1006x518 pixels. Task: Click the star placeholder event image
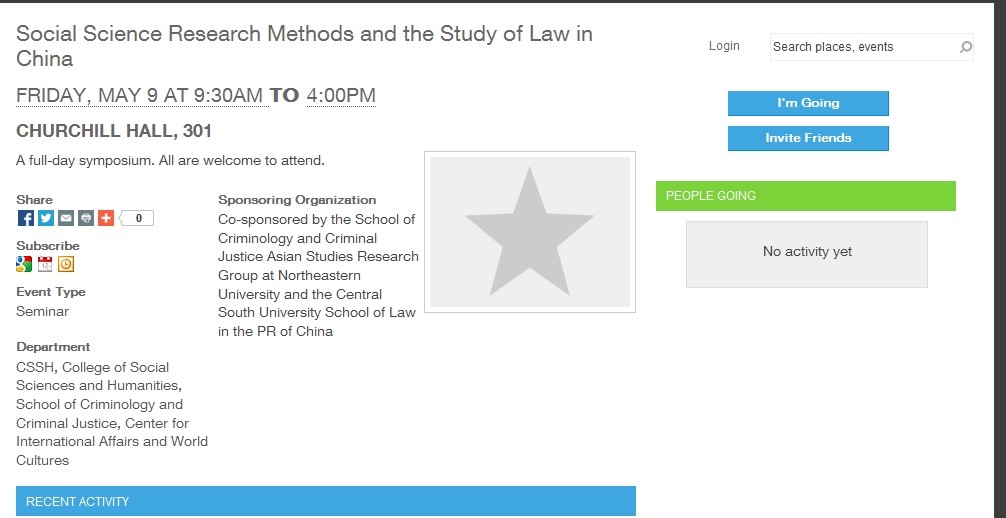530,232
